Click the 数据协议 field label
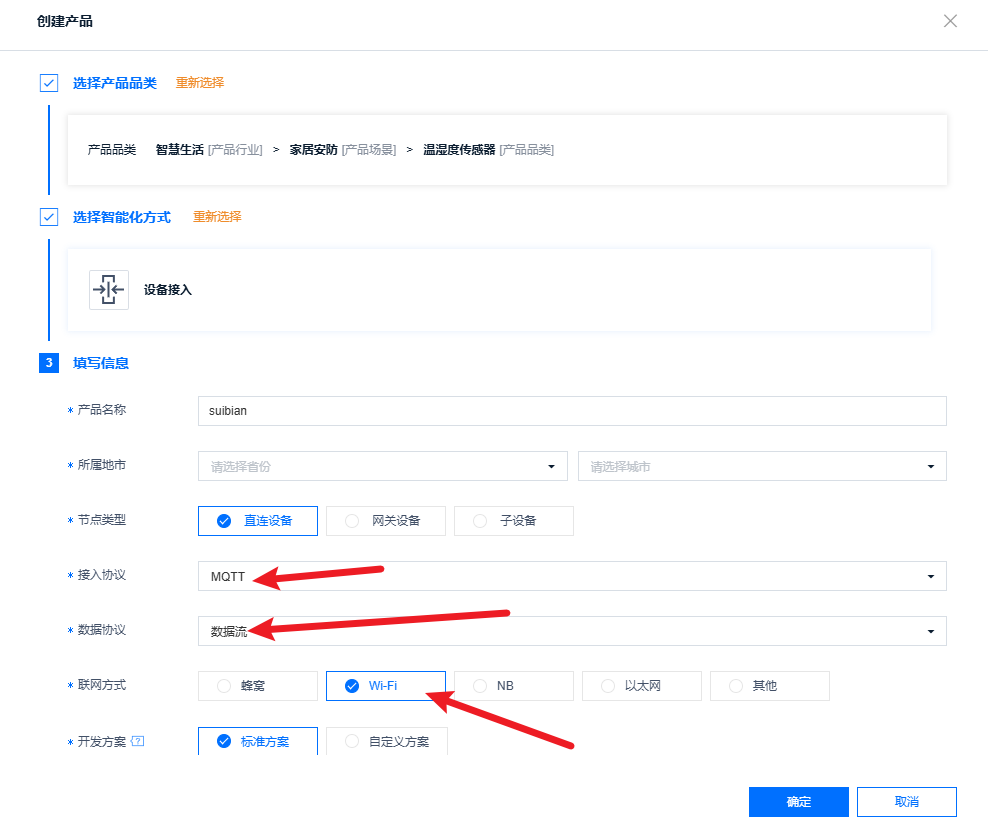Image resolution: width=988 pixels, height=829 pixels. (x=101, y=630)
